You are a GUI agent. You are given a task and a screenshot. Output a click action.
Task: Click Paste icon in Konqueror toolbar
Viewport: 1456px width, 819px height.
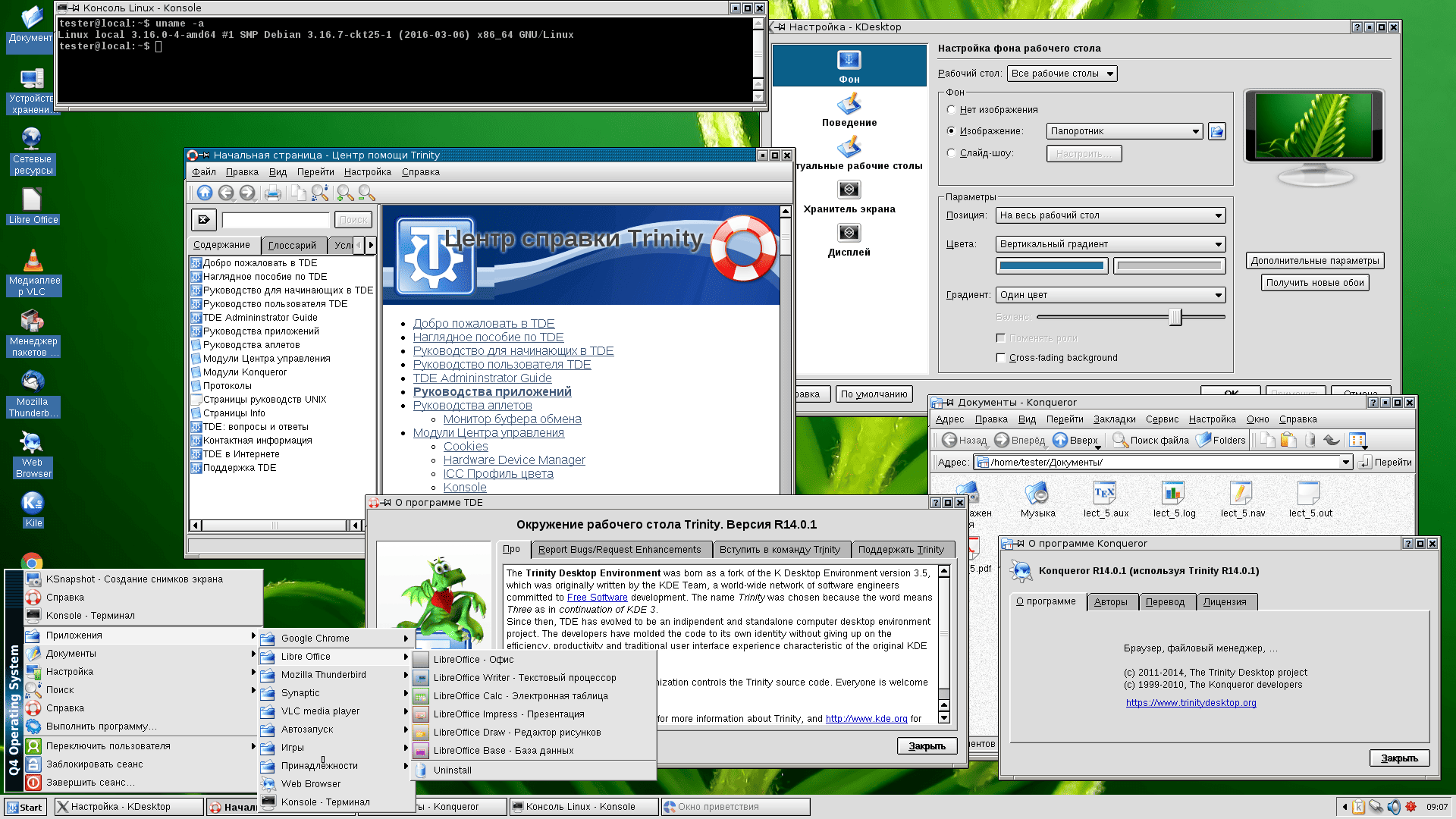(1288, 441)
